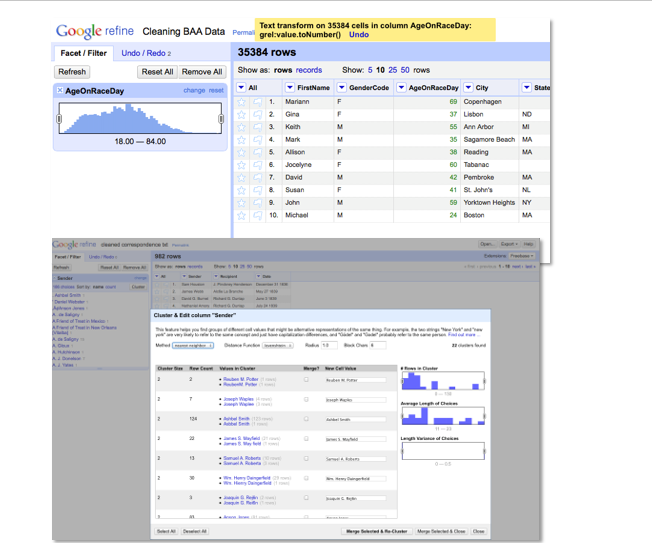652x543 pixels.
Task: Show data as records
Action: (309, 70)
